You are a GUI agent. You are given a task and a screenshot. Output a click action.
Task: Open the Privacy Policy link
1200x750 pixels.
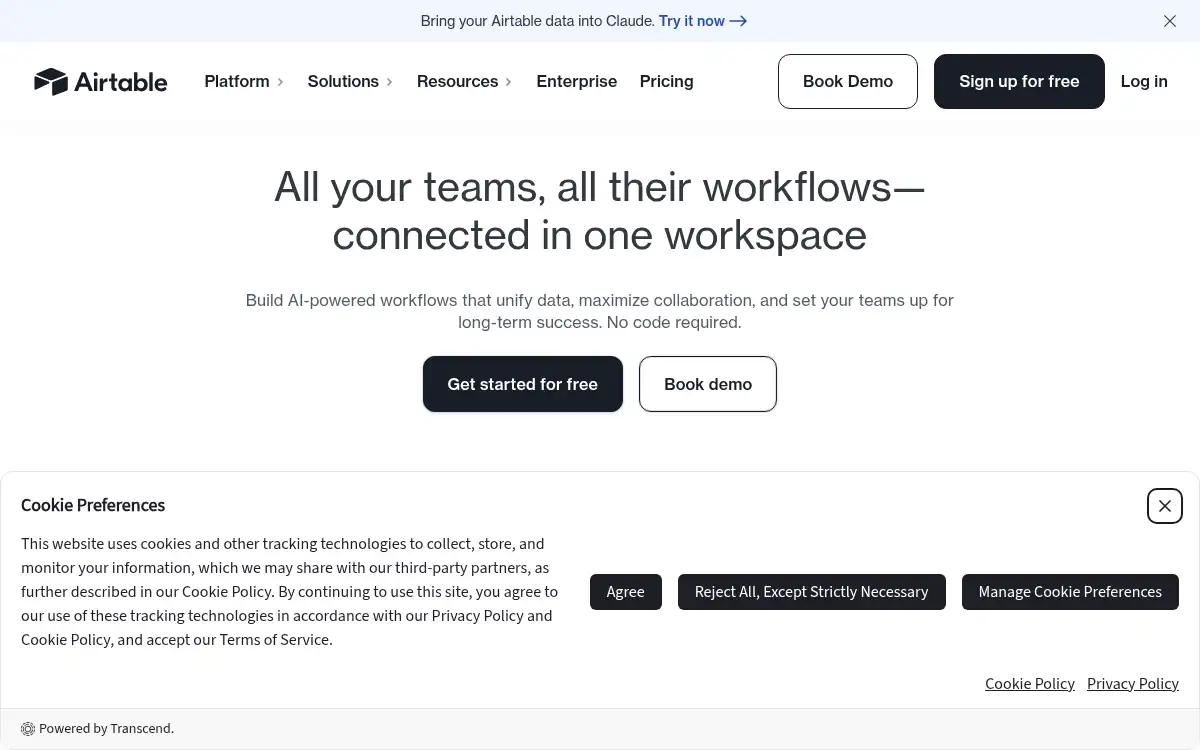coord(1133,684)
